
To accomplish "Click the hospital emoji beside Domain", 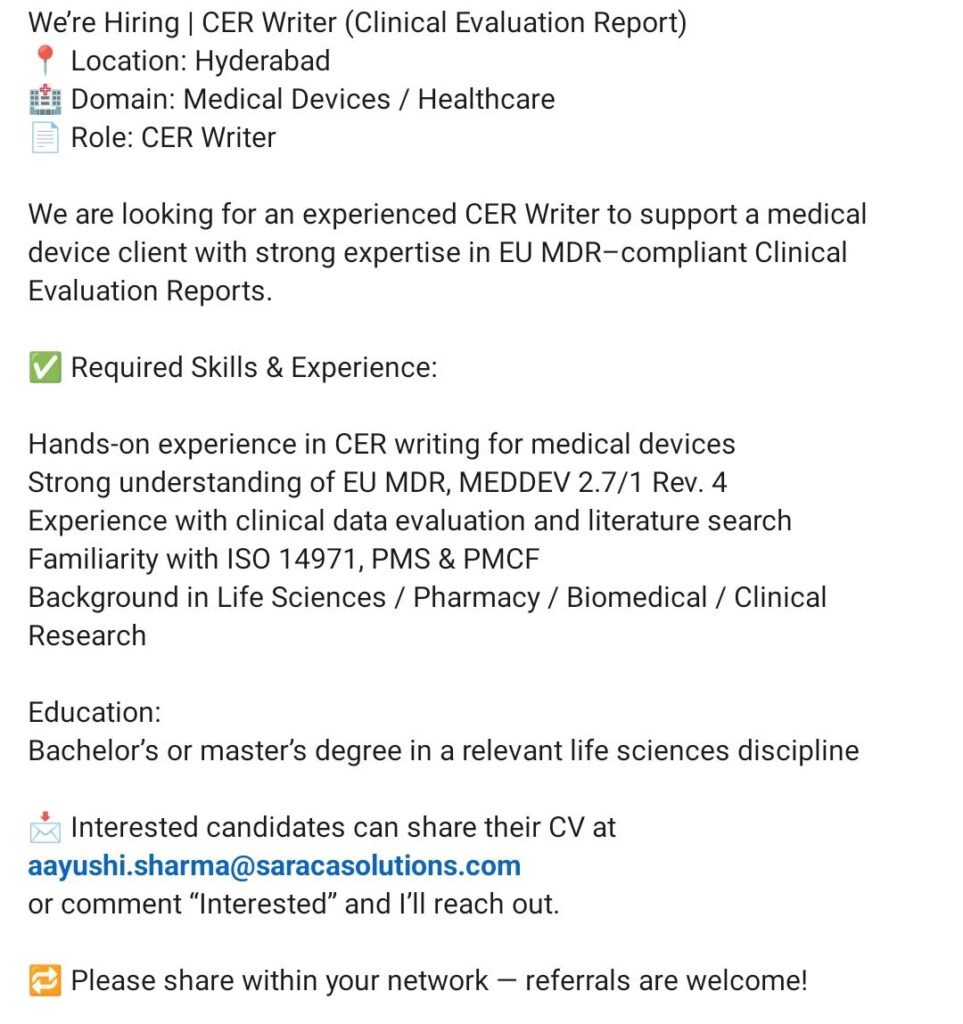I will [45, 99].
